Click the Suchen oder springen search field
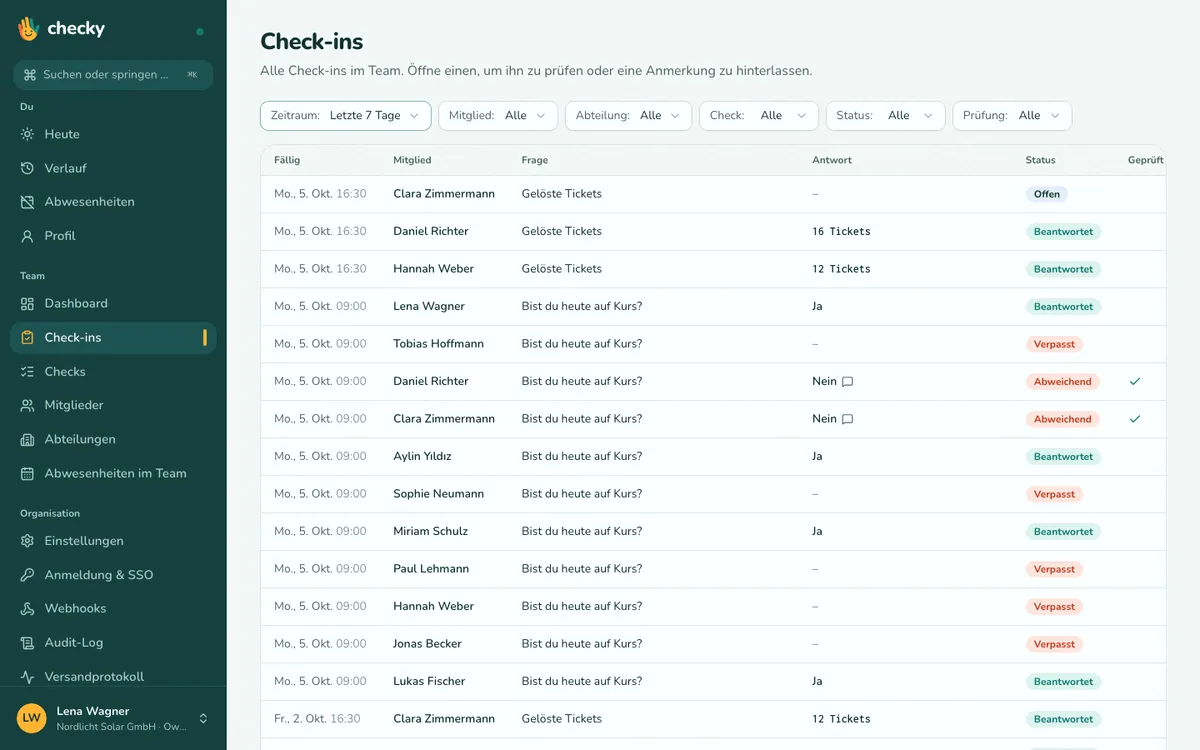This screenshot has height=750, width=1200. coord(113,75)
